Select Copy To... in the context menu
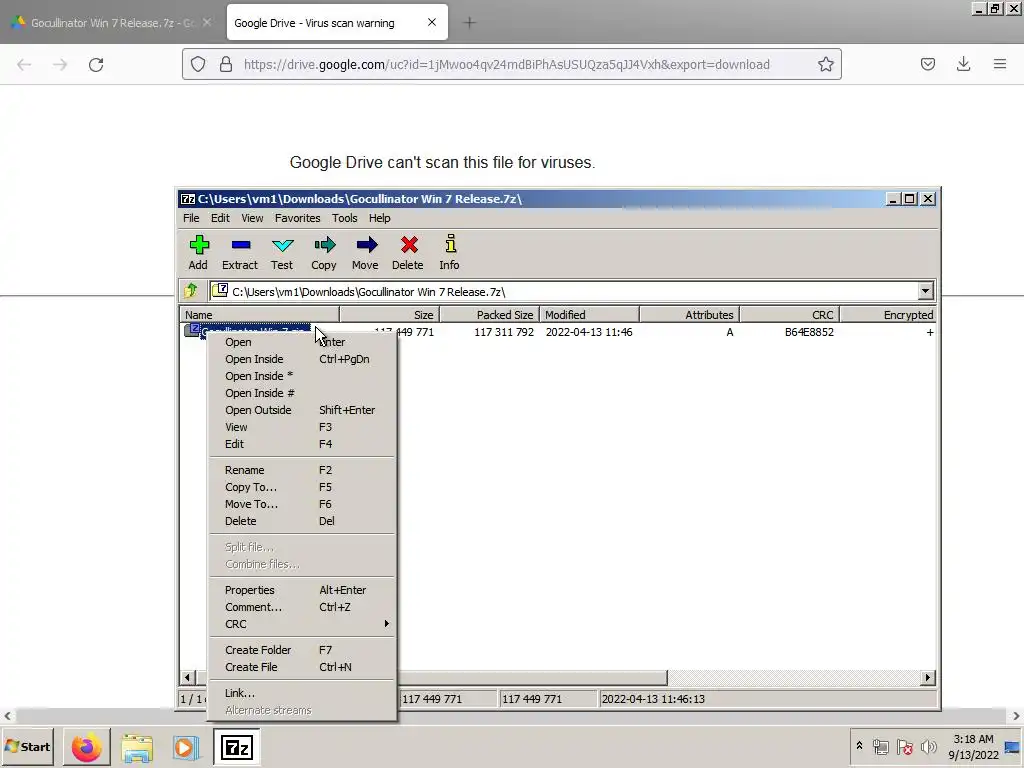The image size is (1024, 768). point(302,487)
